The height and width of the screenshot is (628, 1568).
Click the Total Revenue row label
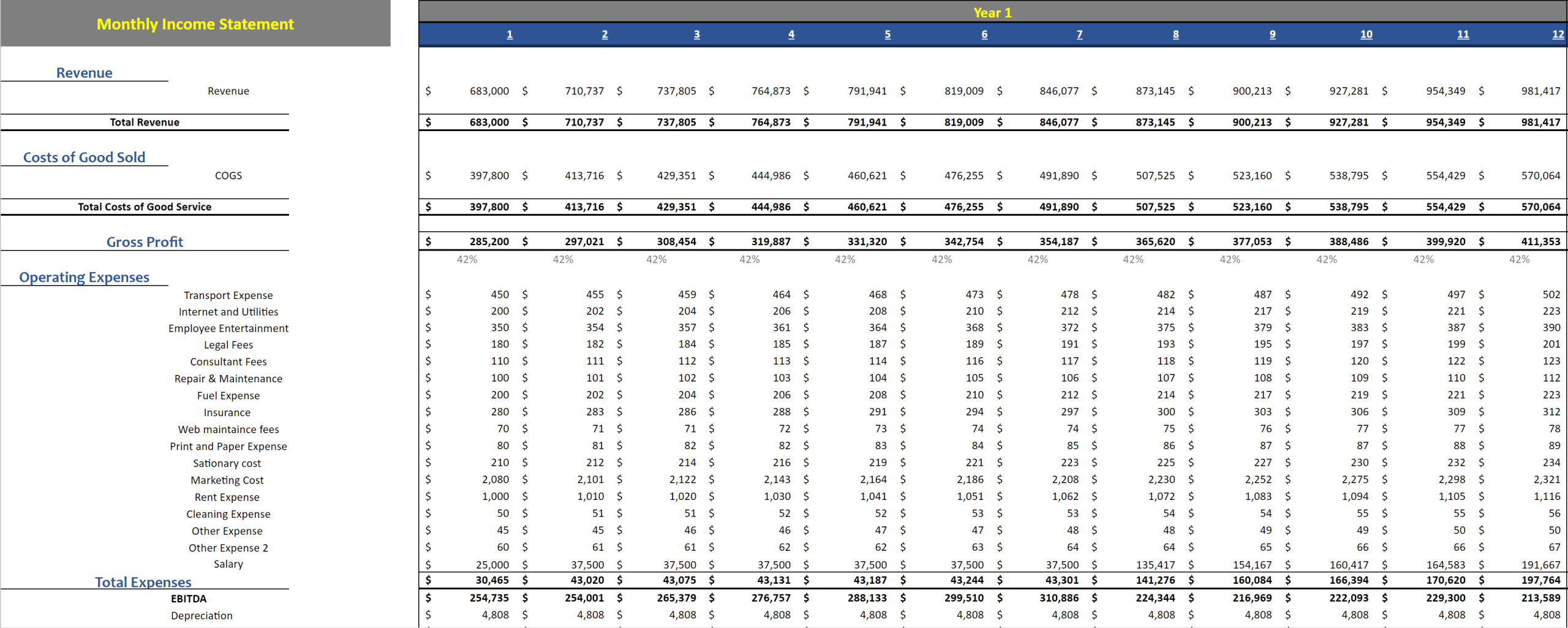[145, 121]
